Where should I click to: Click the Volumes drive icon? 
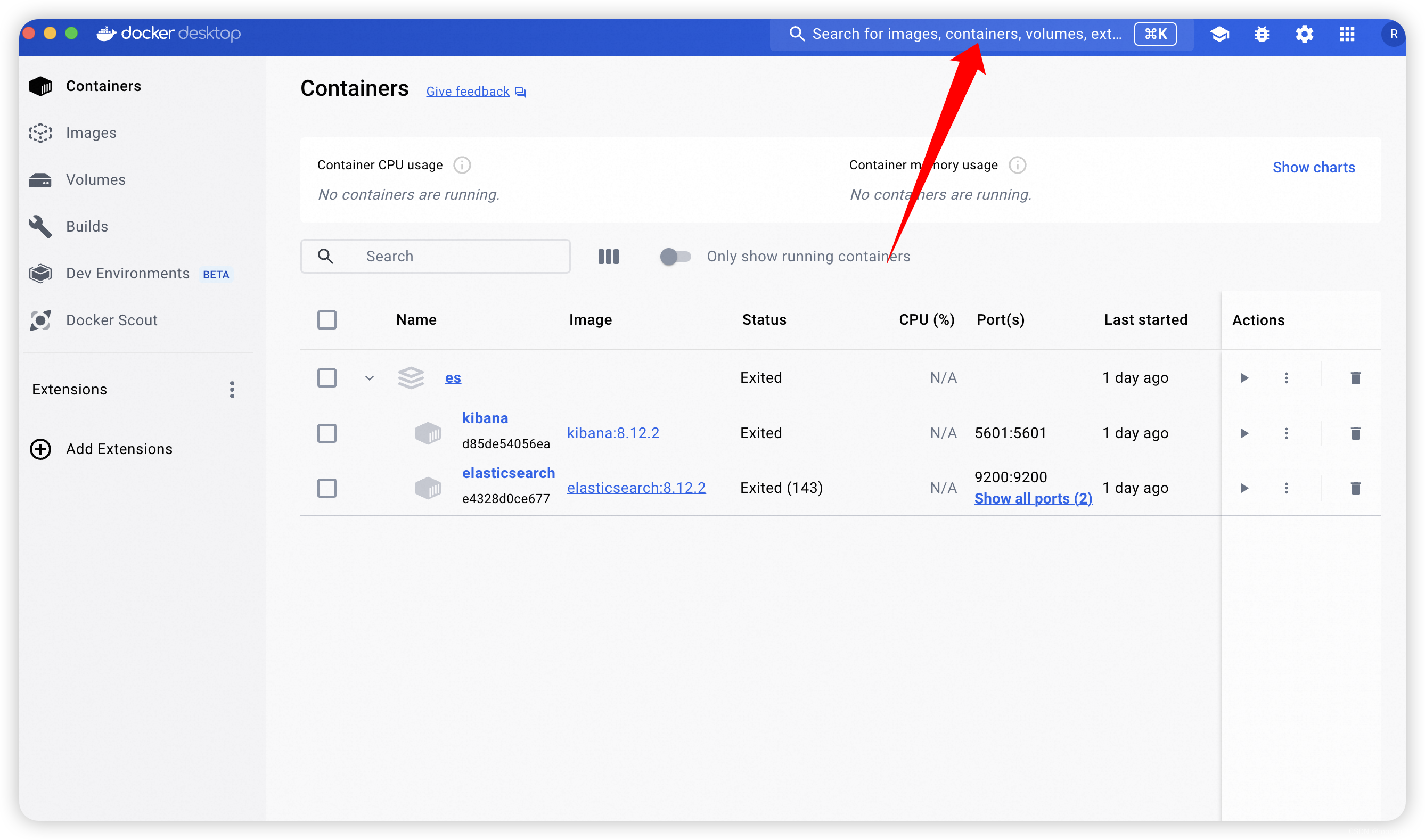(x=40, y=180)
